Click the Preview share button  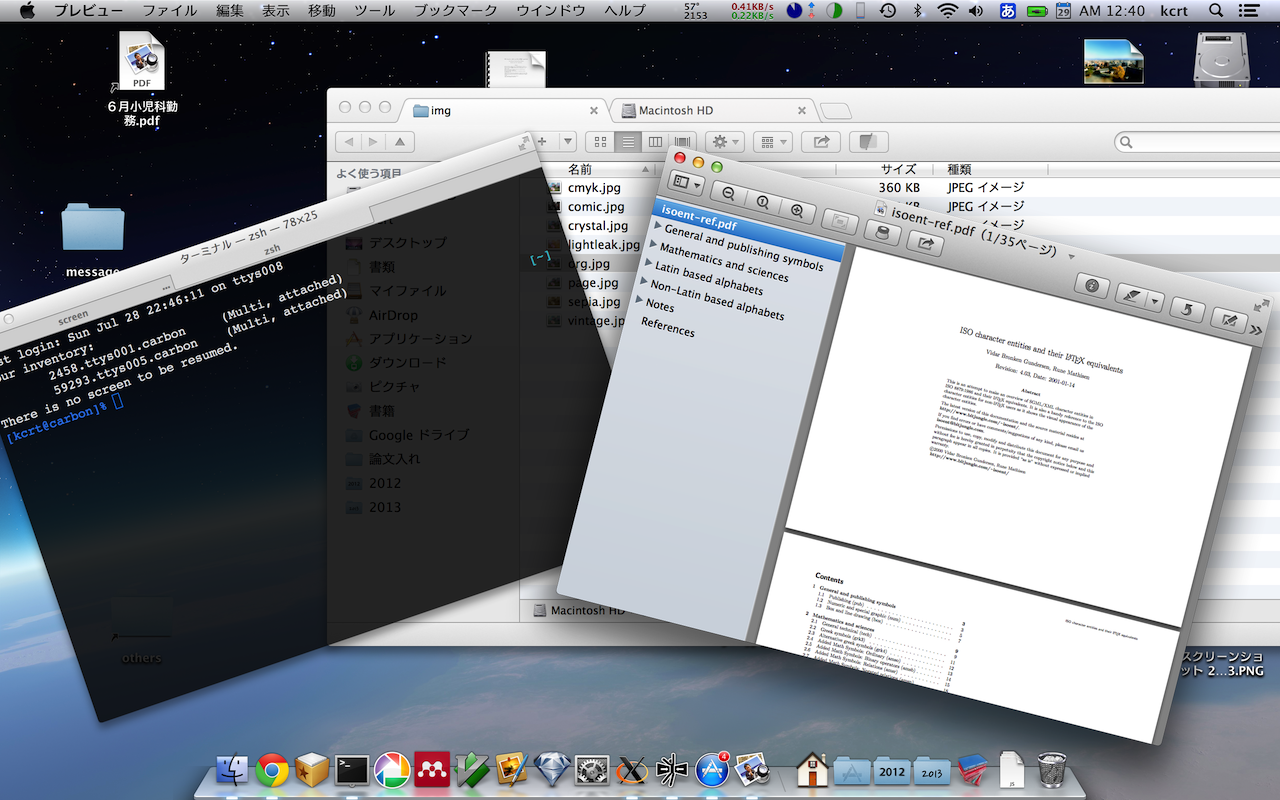pos(925,241)
